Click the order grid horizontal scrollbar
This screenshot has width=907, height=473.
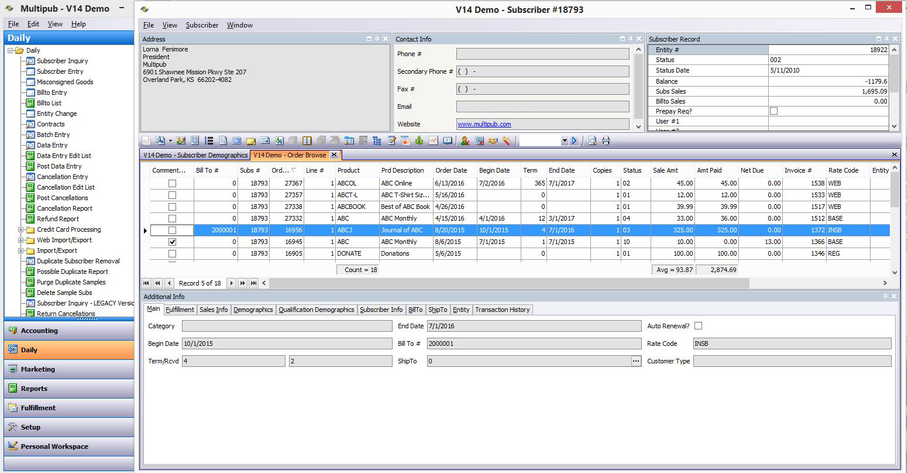(509, 283)
